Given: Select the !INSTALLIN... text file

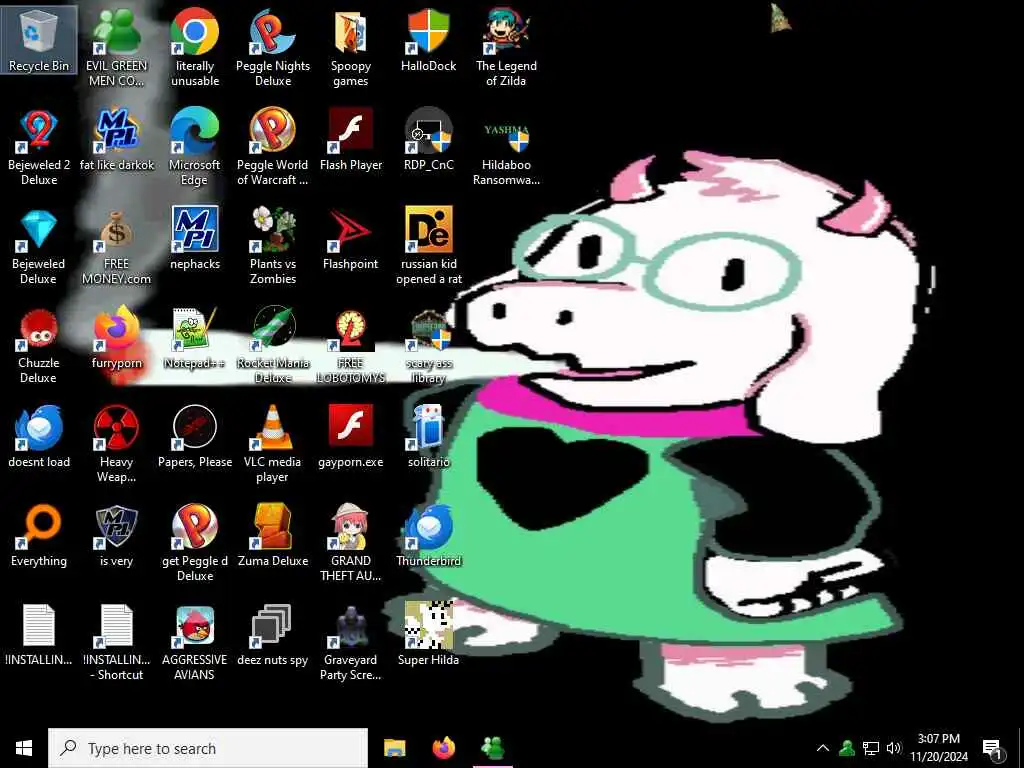Looking at the screenshot, I should (x=39, y=635).
